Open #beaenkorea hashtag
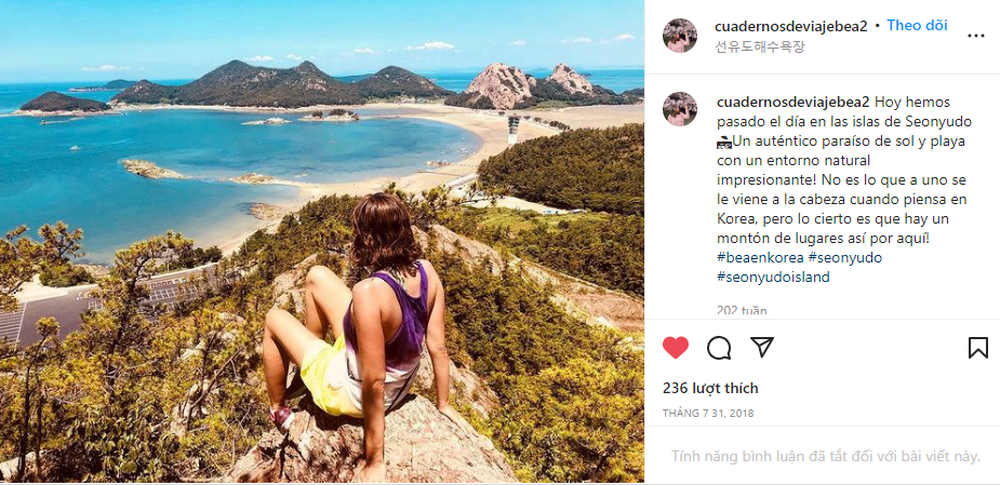This screenshot has width=1000, height=485. pos(760,258)
